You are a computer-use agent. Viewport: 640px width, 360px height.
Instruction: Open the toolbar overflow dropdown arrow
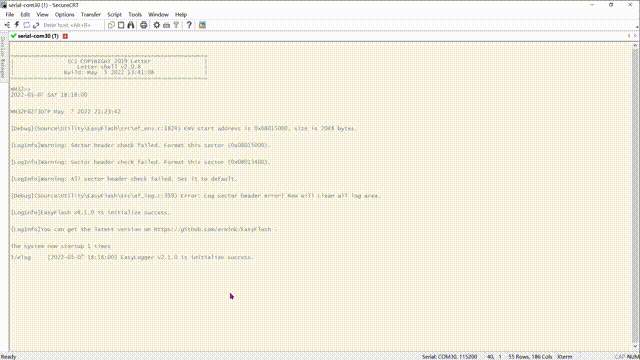(x=637, y=27)
